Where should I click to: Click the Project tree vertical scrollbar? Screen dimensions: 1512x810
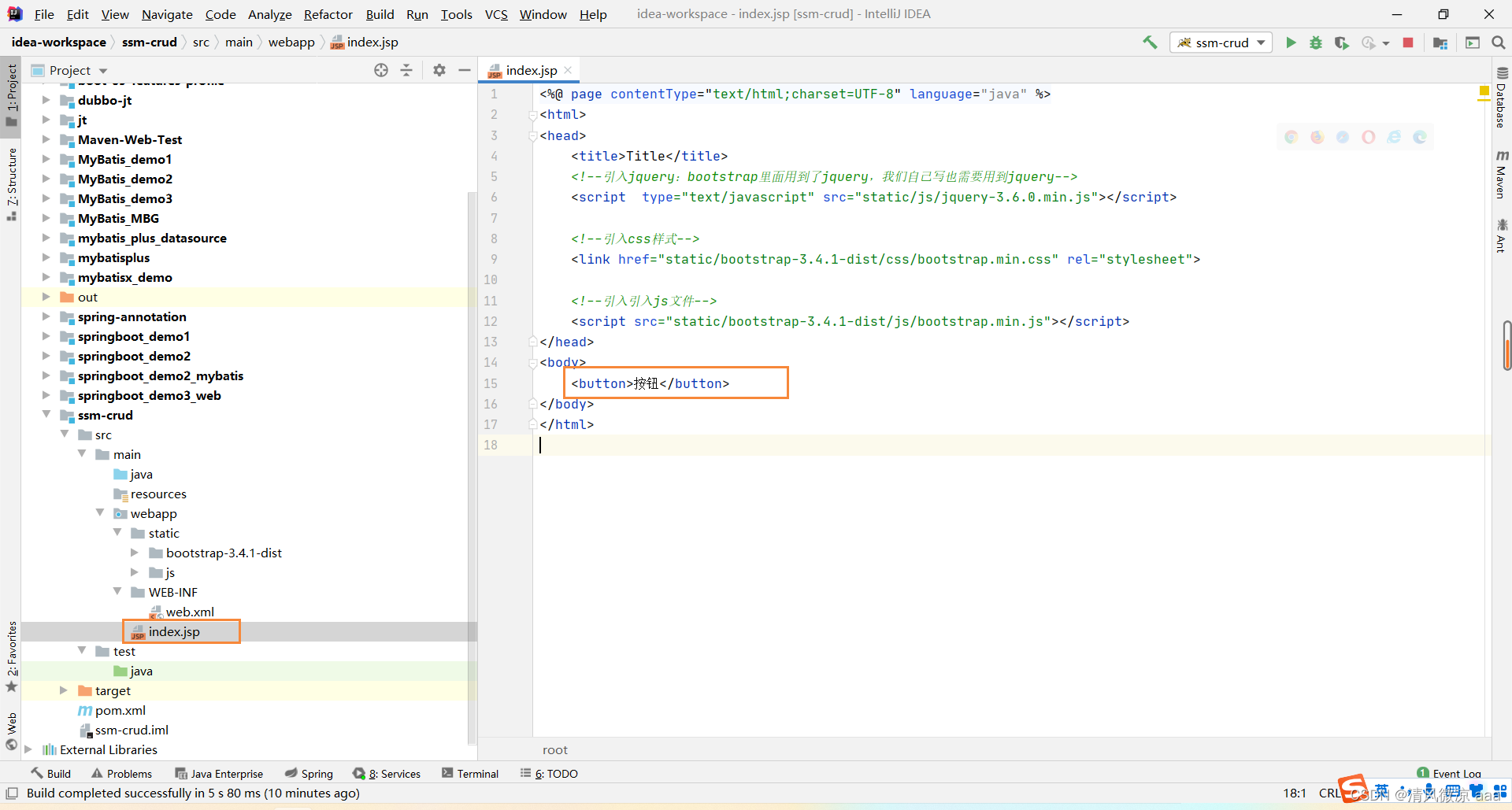tap(472, 468)
